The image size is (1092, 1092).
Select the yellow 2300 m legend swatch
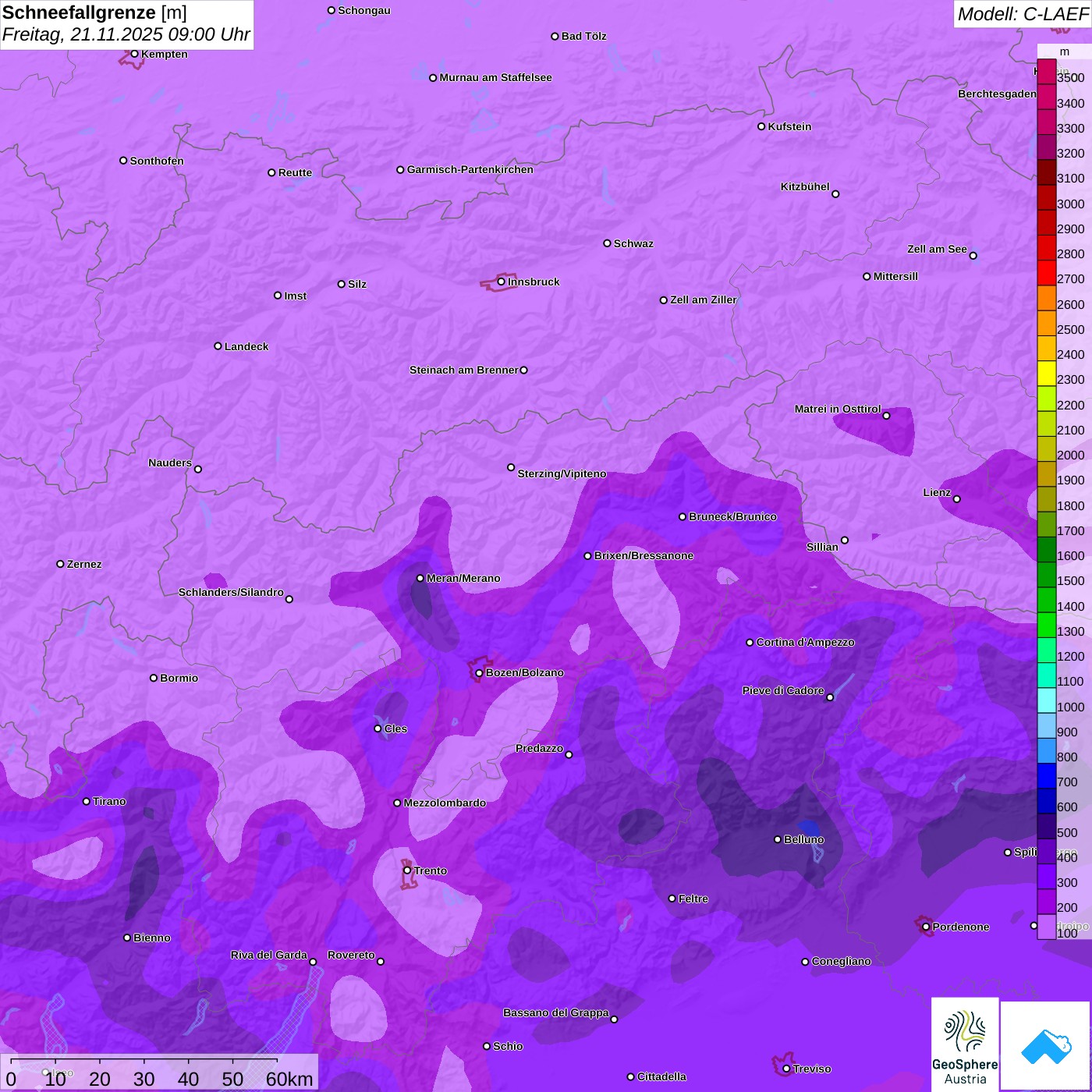[x=1047, y=374]
